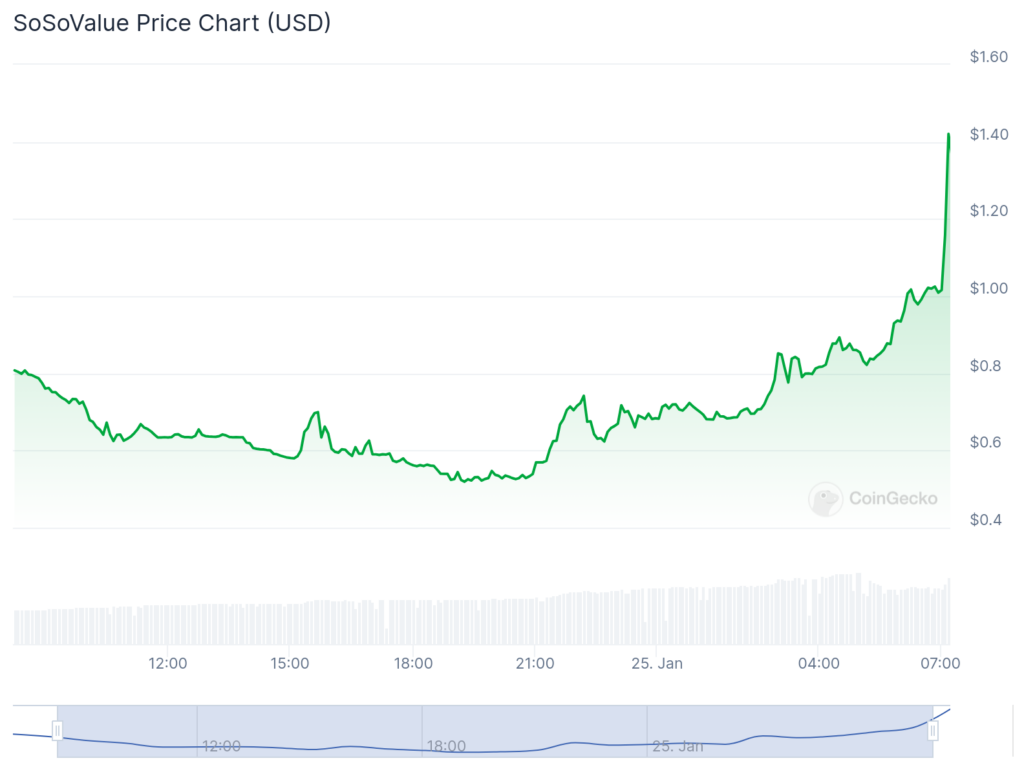Click the SoSoValue Price Chart title

point(171,23)
